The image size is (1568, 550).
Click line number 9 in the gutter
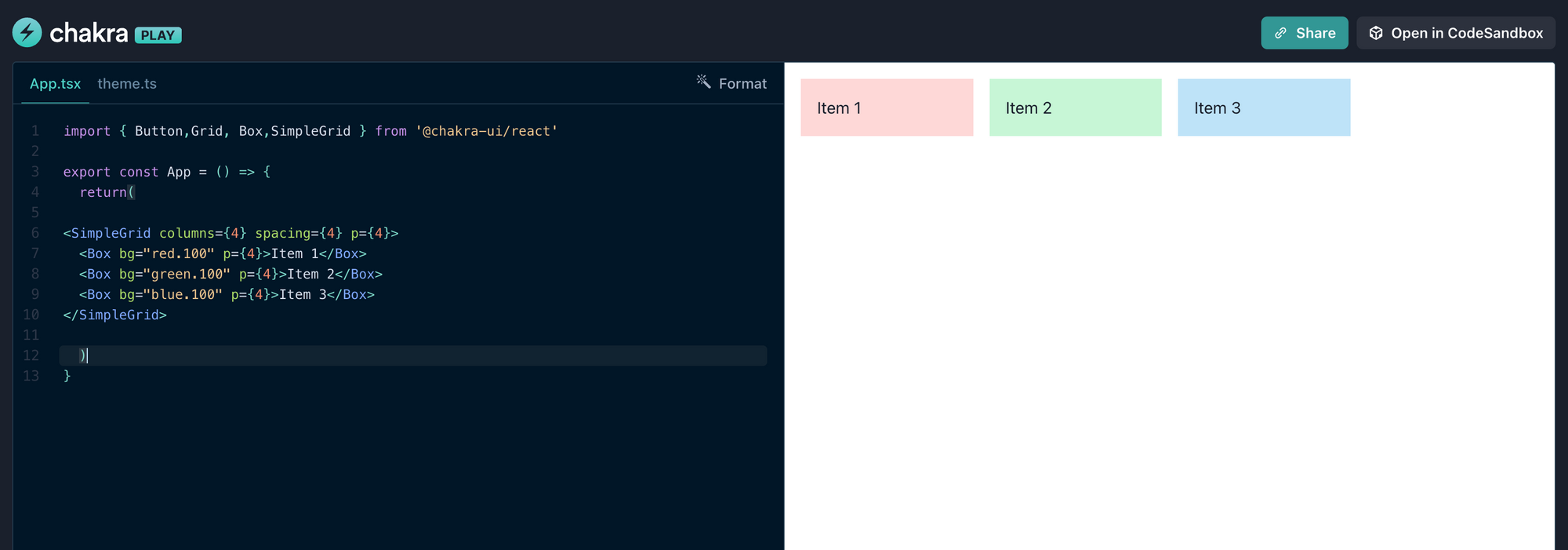[x=34, y=294]
